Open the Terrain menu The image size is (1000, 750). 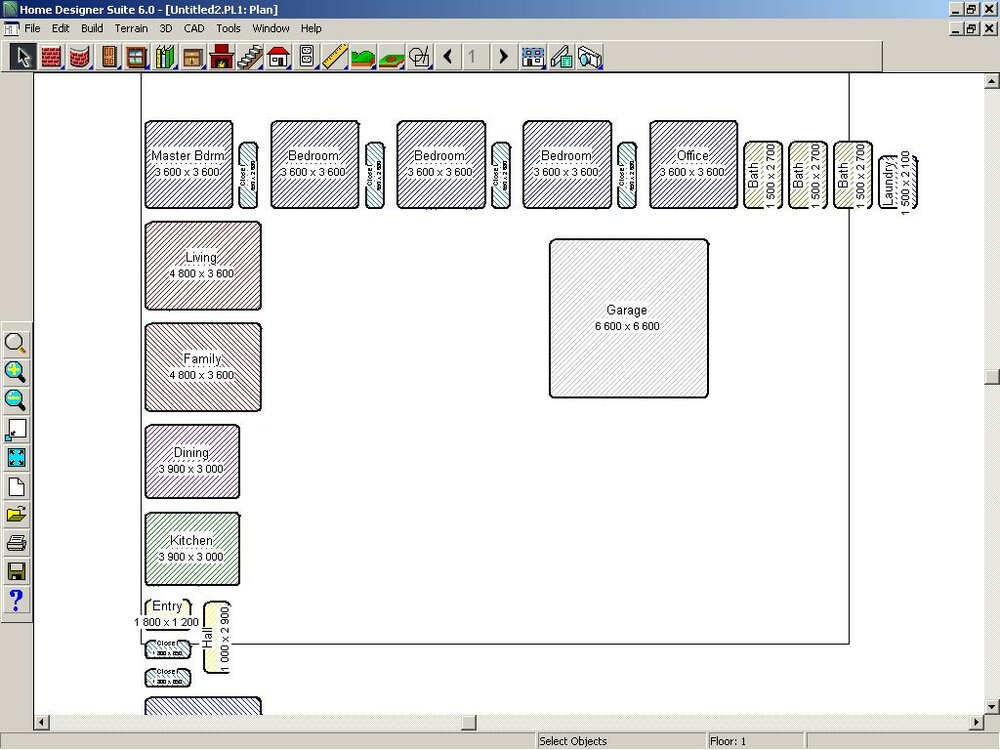[131, 29]
